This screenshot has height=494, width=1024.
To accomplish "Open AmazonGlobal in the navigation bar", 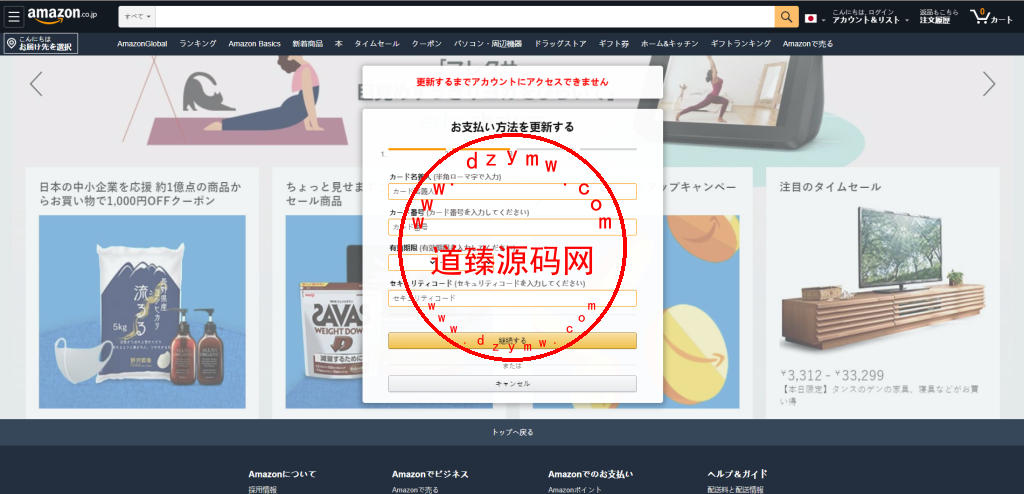I will pos(142,44).
